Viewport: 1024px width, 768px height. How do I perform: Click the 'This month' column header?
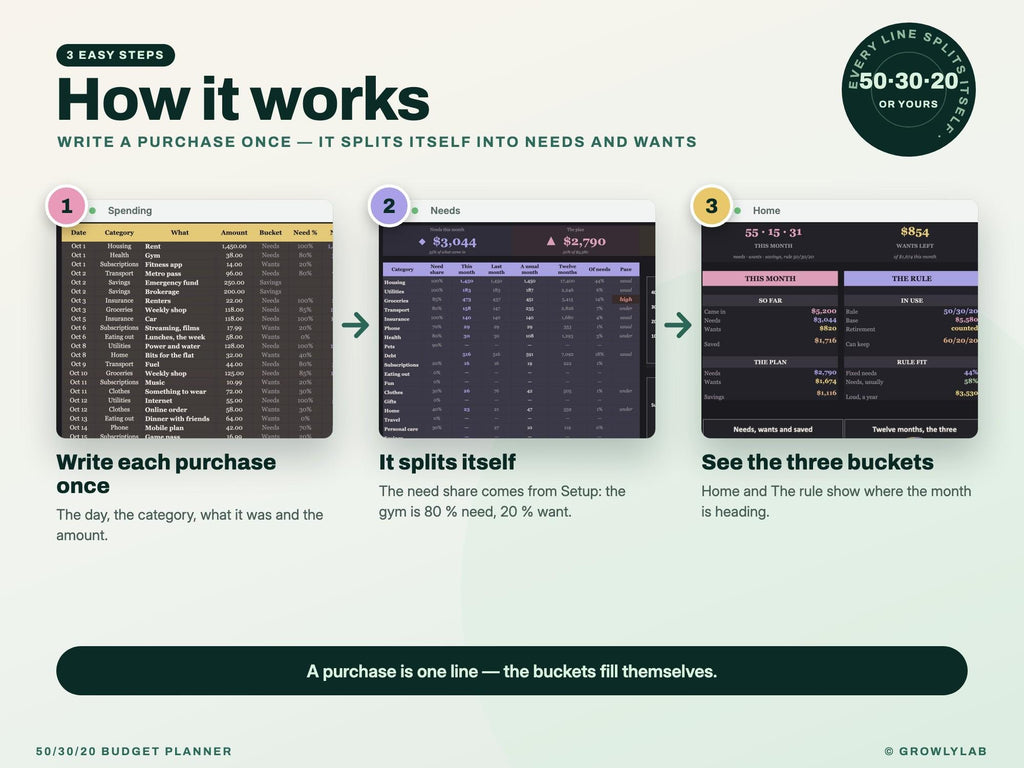point(466,269)
